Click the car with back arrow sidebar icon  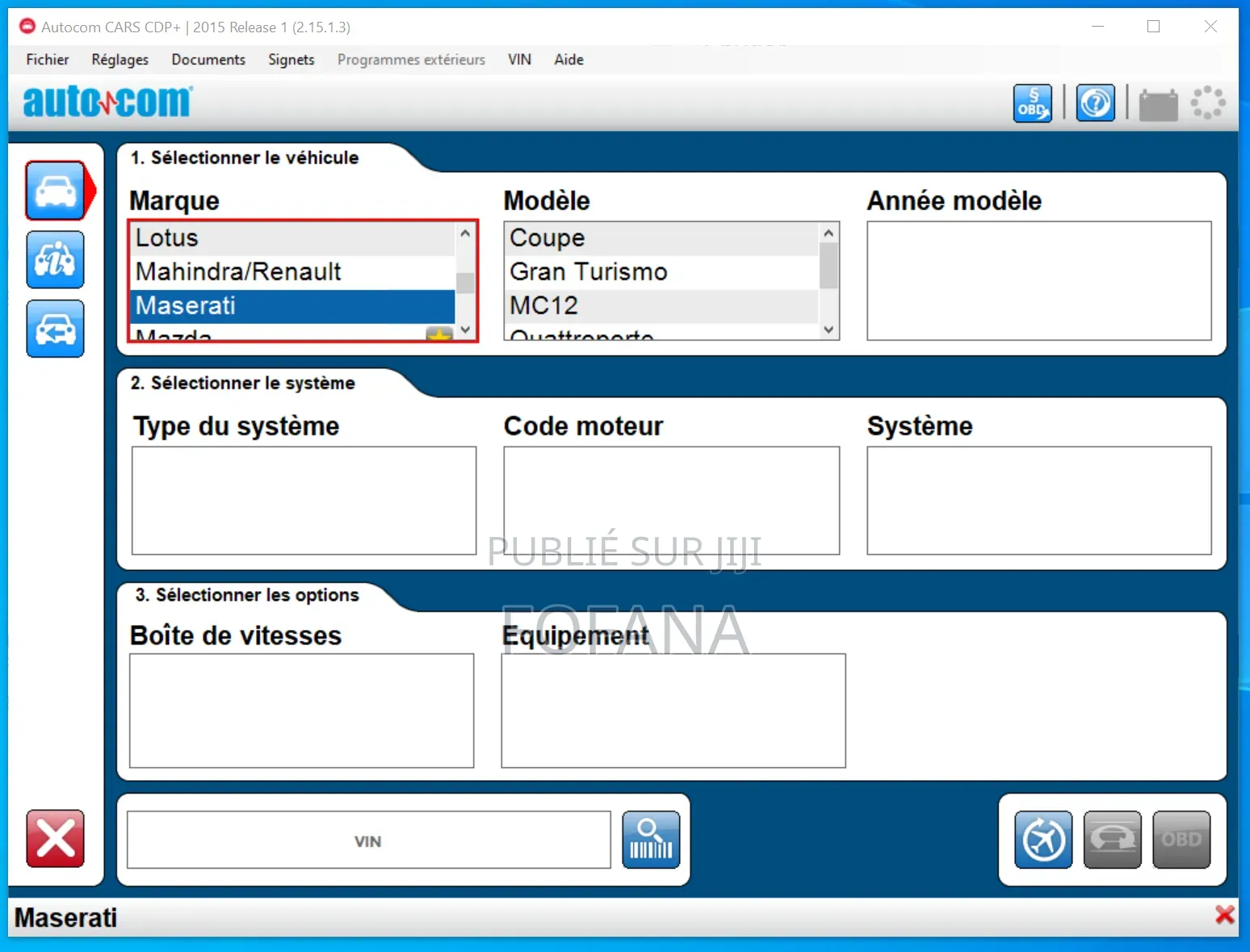coord(55,329)
